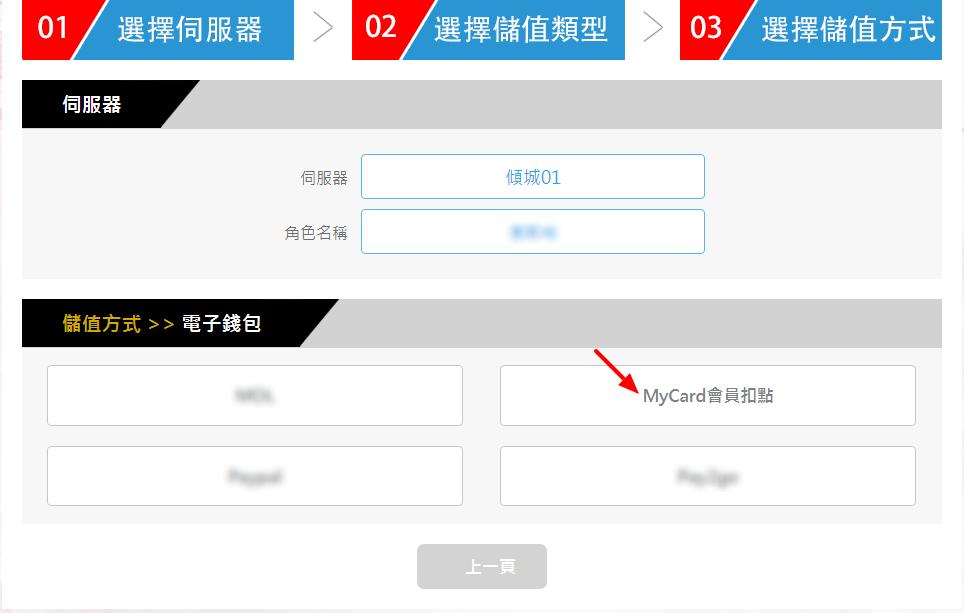This screenshot has height=613, width=964.
Task: Click the chevron arrow between steps 02 and 03
Action: tap(652, 28)
